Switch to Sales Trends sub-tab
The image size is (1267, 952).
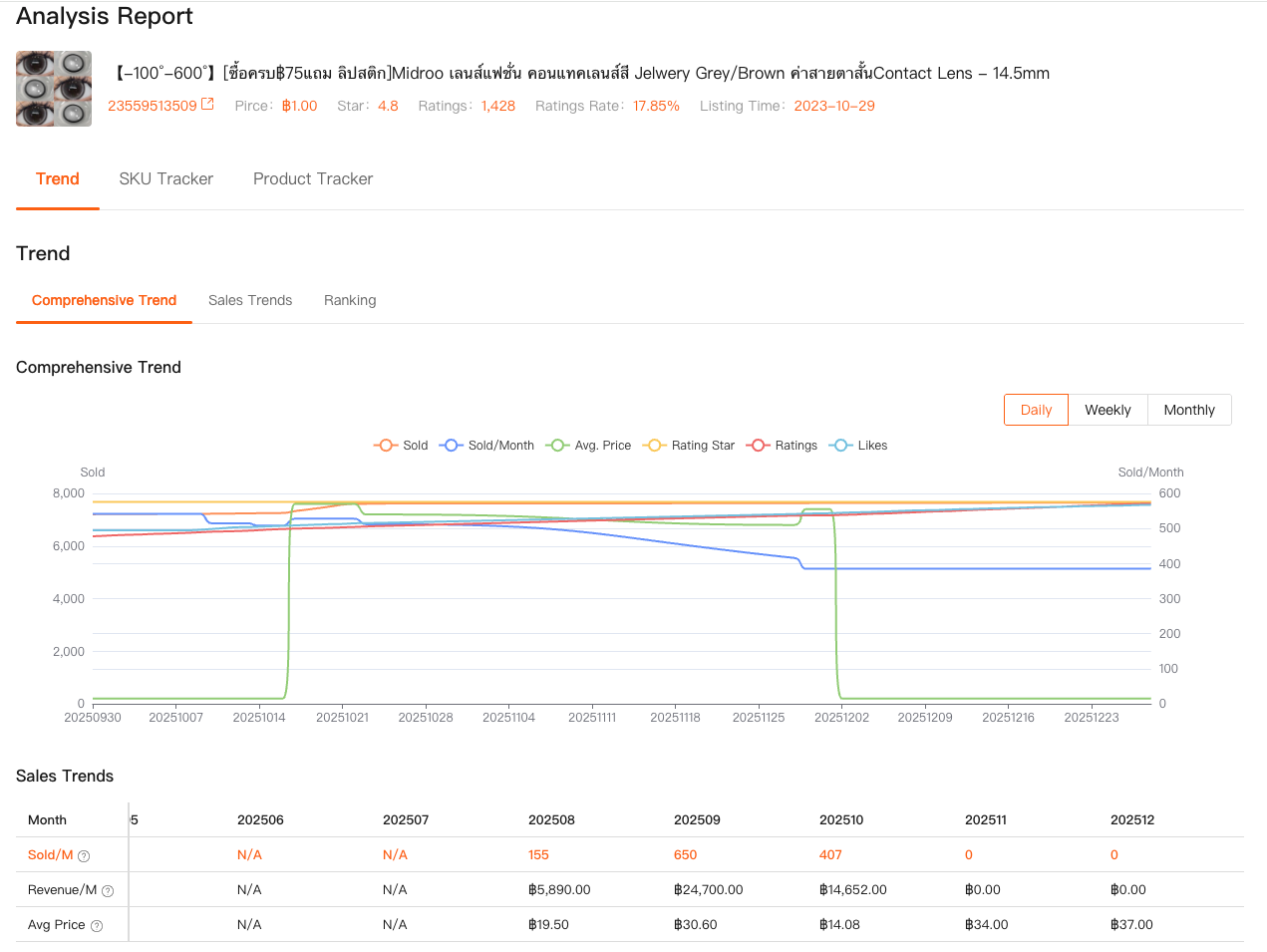point(250,301)
